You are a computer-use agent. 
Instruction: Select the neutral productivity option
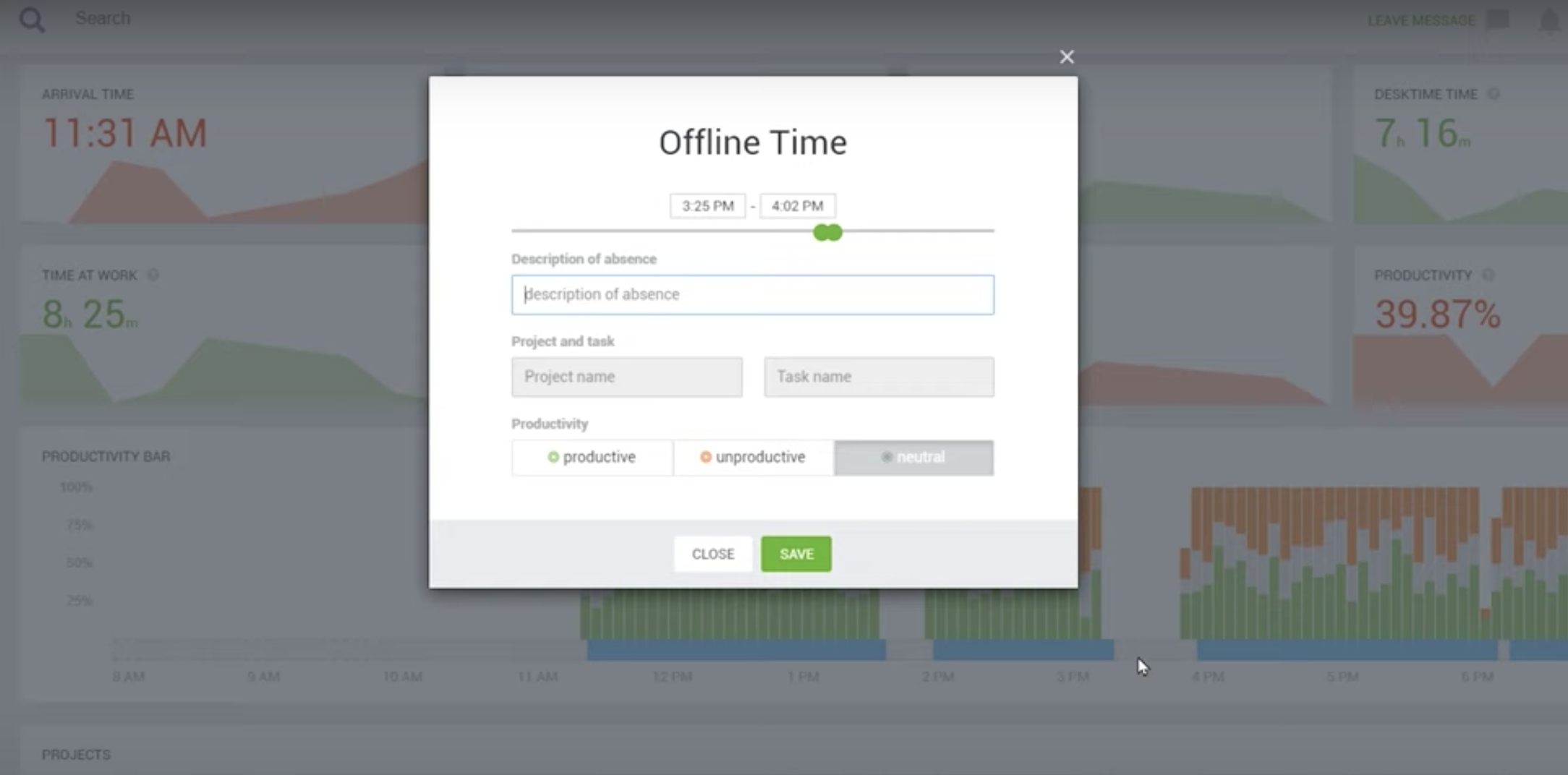click(913, 457)
